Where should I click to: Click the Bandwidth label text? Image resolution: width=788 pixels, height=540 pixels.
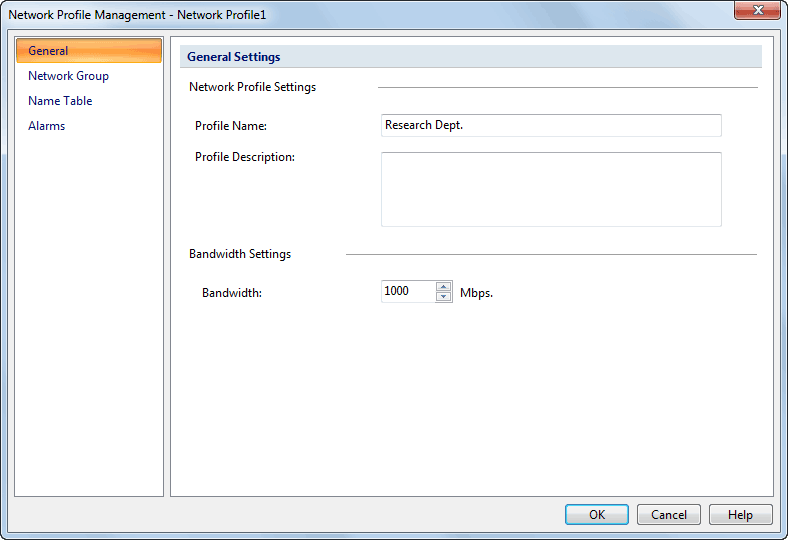pos(232,293)
